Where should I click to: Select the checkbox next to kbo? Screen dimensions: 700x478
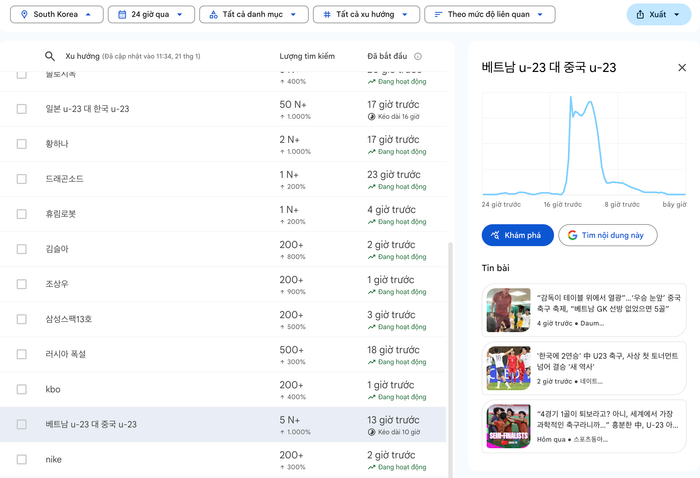[x=22, y=389]
